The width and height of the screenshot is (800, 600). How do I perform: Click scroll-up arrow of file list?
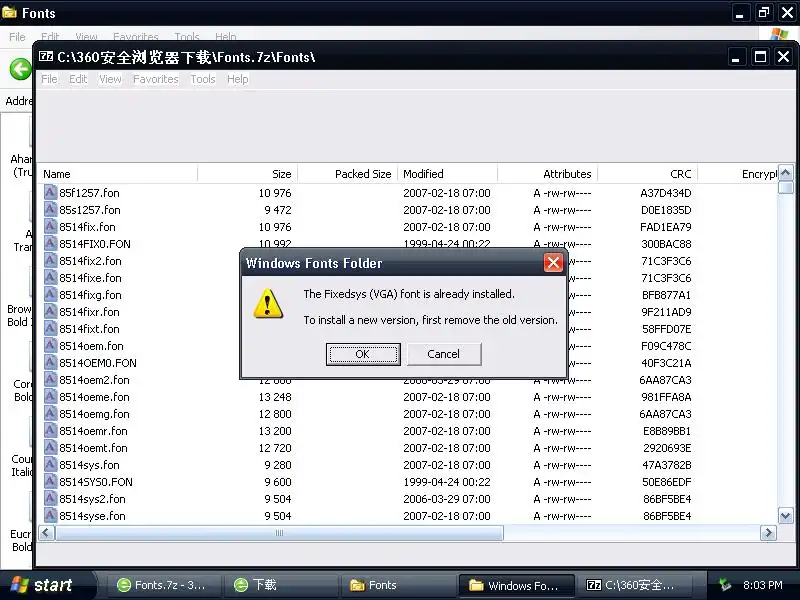[786, 173]
